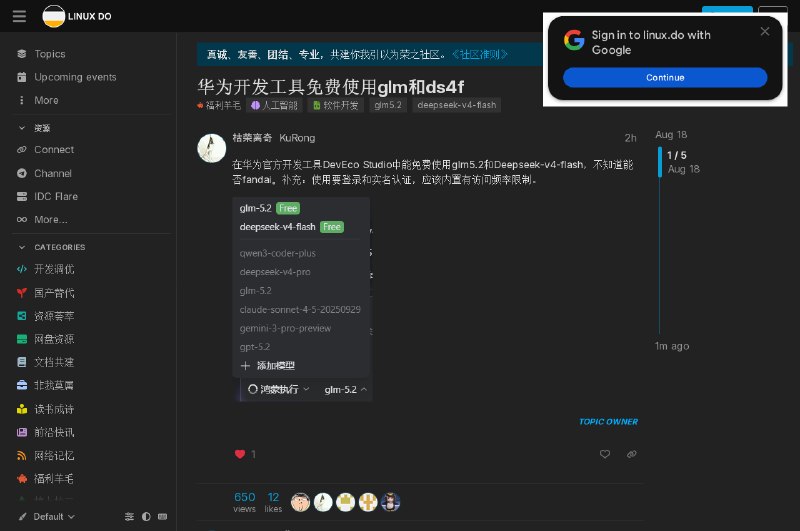800x531 pixels.
Task: Click the 2h post timestamp
Action: 630,138
